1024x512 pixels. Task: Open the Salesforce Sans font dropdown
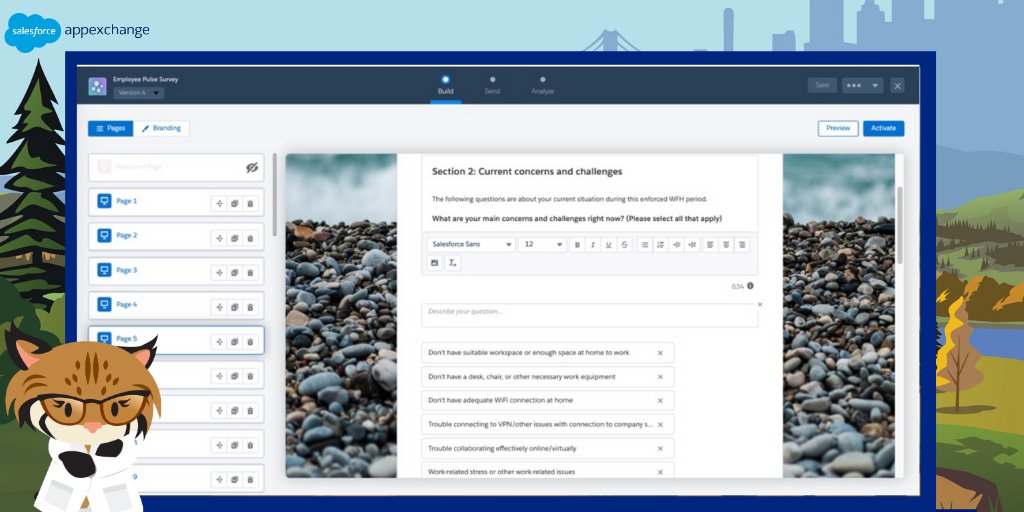click(x=472, y=244)
